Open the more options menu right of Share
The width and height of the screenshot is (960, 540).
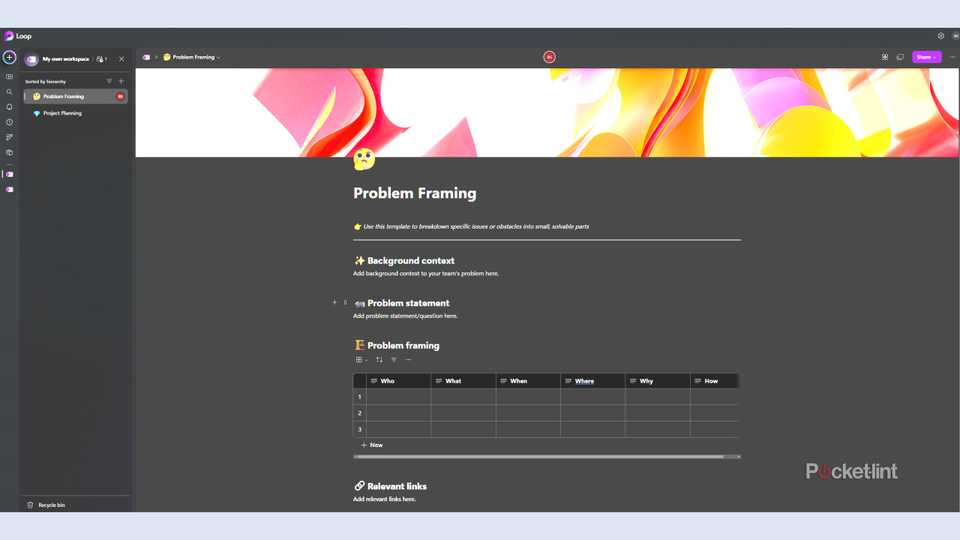tap(951, 57)
